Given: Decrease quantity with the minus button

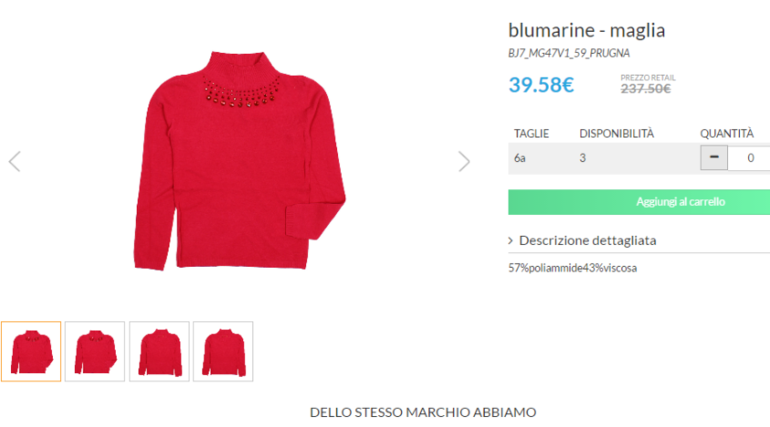Looking at the screenshot, I should coord(714,158).
